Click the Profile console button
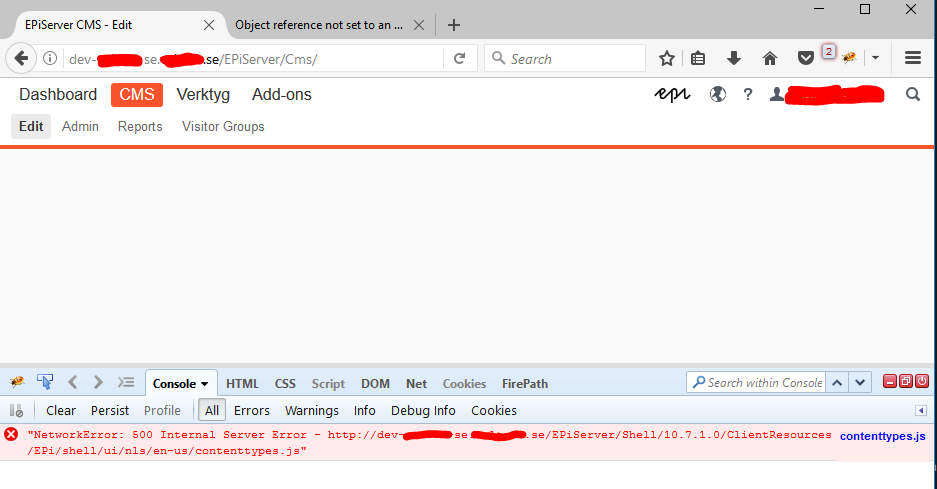Viewport: 937px width, 489px height. (162, 411)
